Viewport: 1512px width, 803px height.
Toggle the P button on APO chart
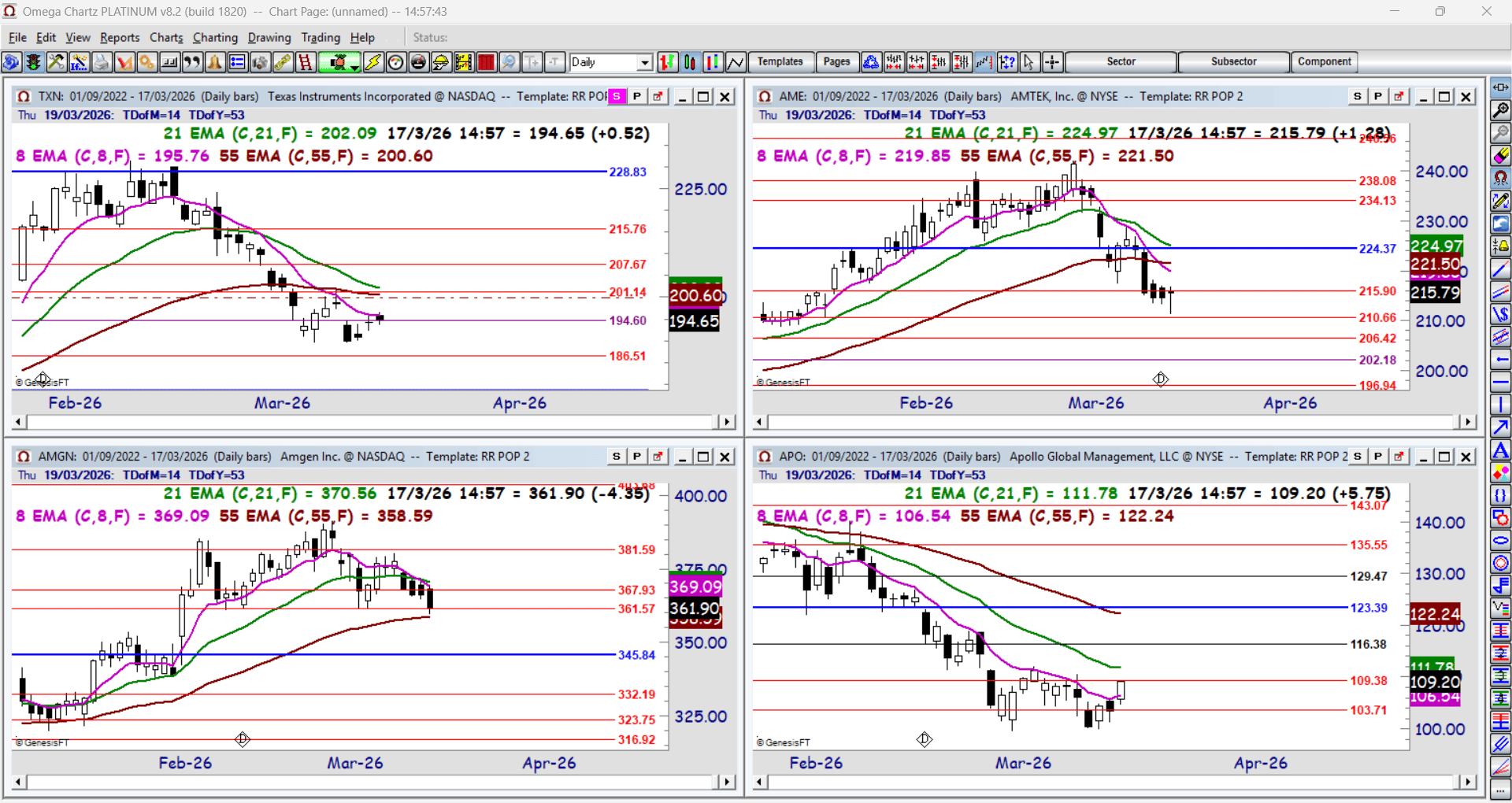tap(1378, 457)
